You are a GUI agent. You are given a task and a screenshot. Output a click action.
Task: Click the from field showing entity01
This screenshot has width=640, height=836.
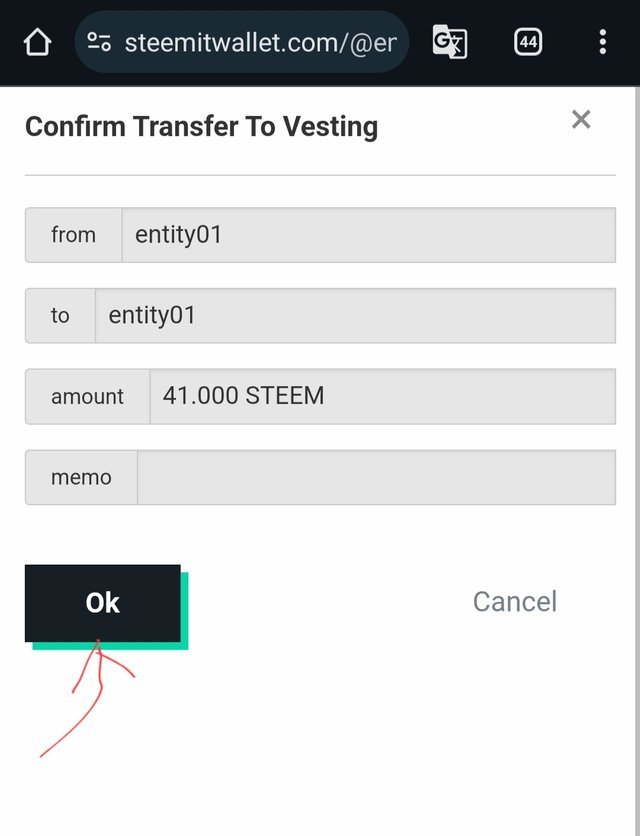[368, 235]
